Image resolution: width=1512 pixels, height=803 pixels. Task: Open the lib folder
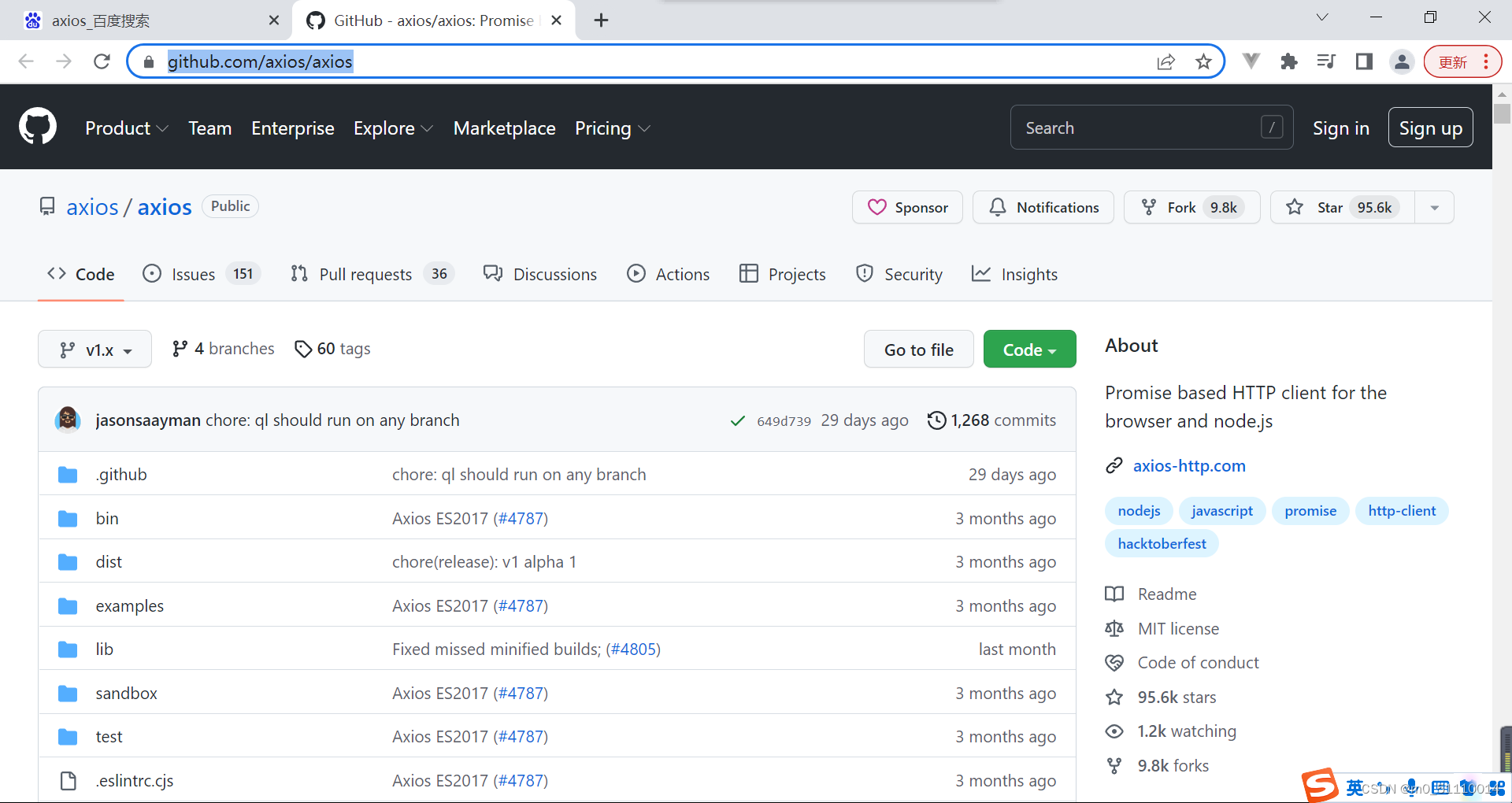pyautogui.click(x=105, y=649)
